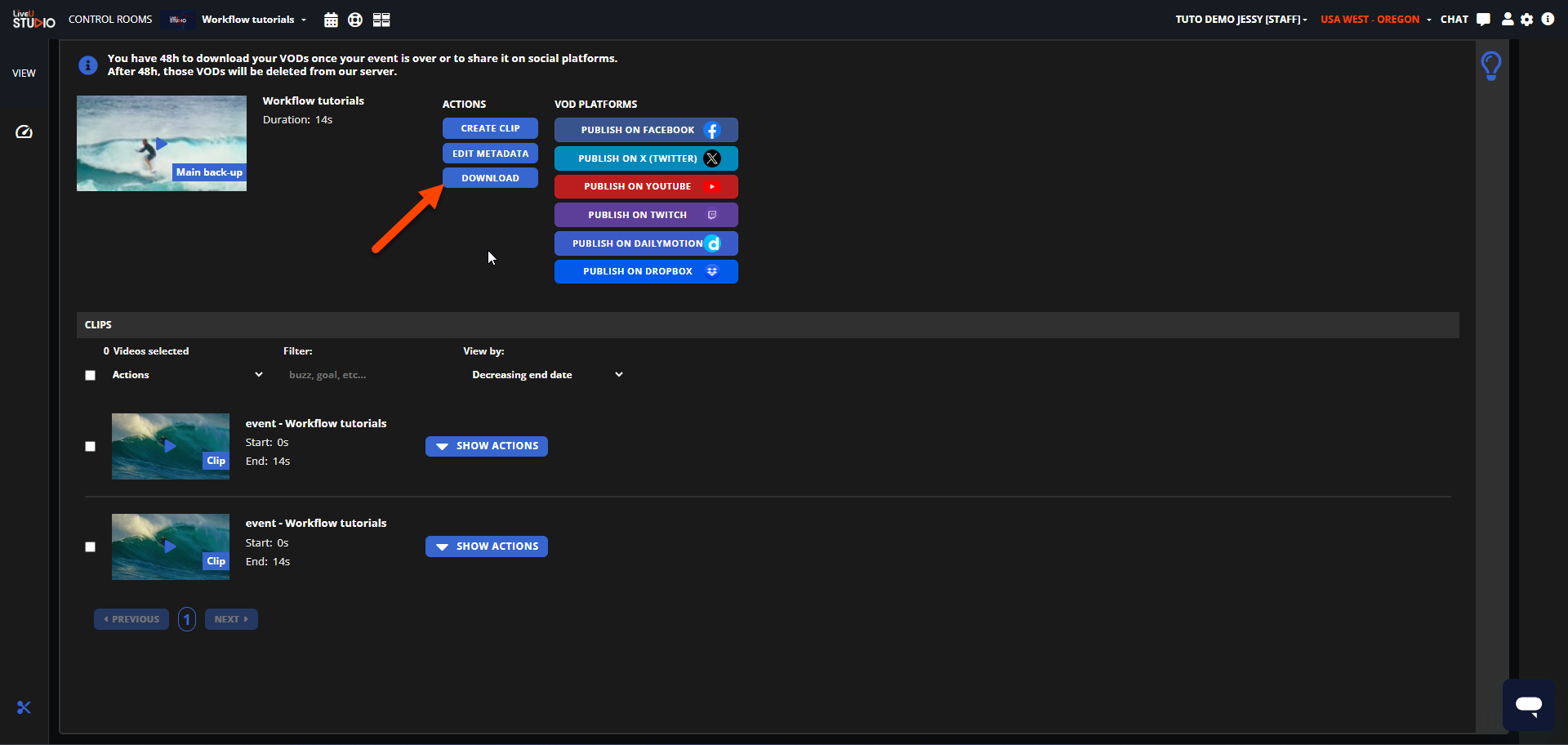Click the YouTube logo icon
This screenshot has height=745, width=1568.
point(712,186)
